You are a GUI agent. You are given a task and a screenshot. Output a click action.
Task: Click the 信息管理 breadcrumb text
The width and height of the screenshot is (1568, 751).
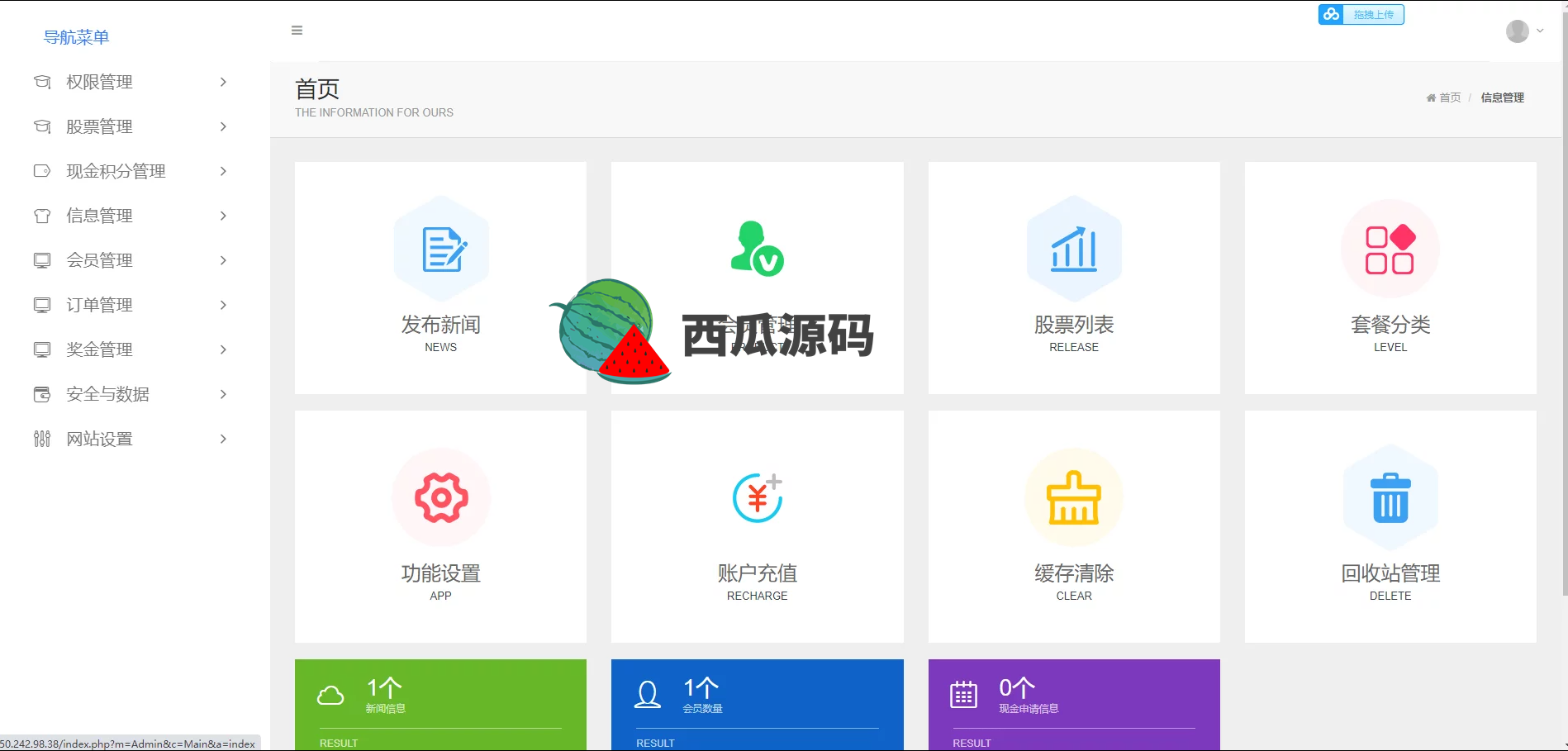pos(1502,97)
